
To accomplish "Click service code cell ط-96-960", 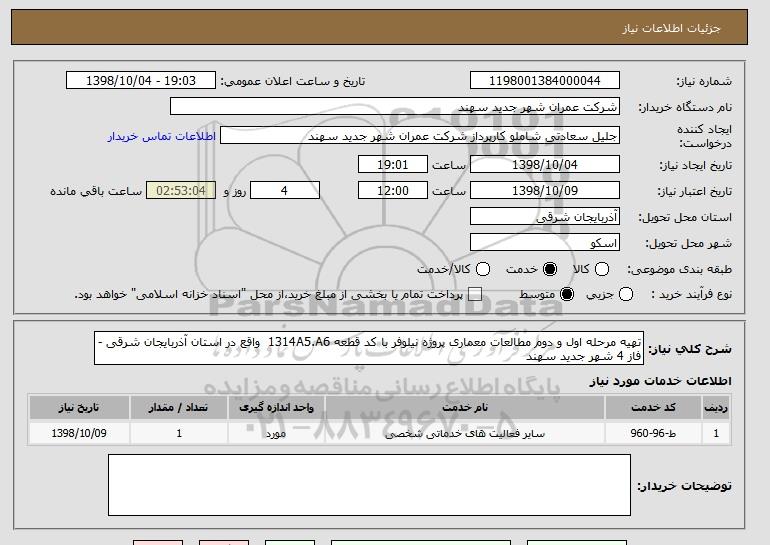I will [653, 433].
